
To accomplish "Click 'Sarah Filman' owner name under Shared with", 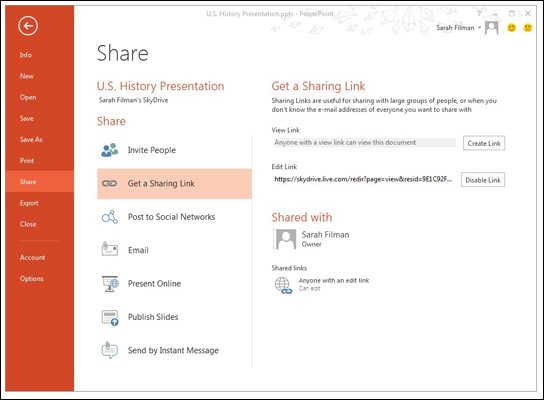I will tap(325, 235).
